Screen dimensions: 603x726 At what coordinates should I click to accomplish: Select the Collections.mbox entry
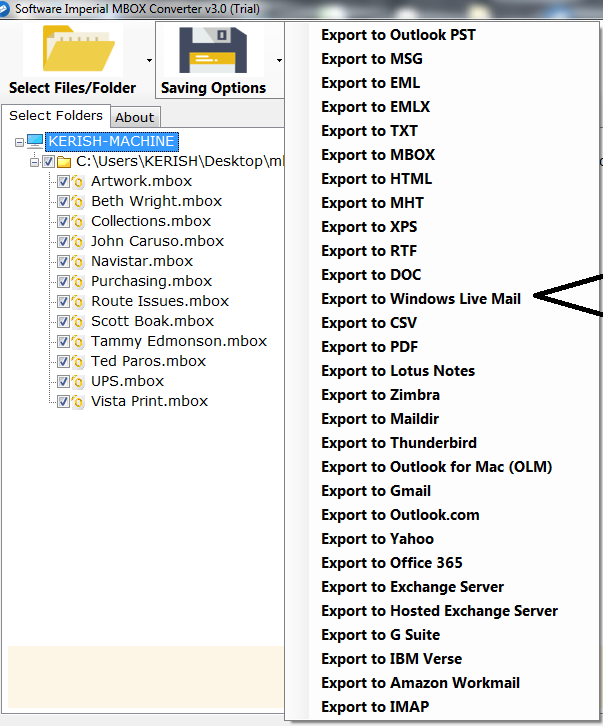click(151, 221)
